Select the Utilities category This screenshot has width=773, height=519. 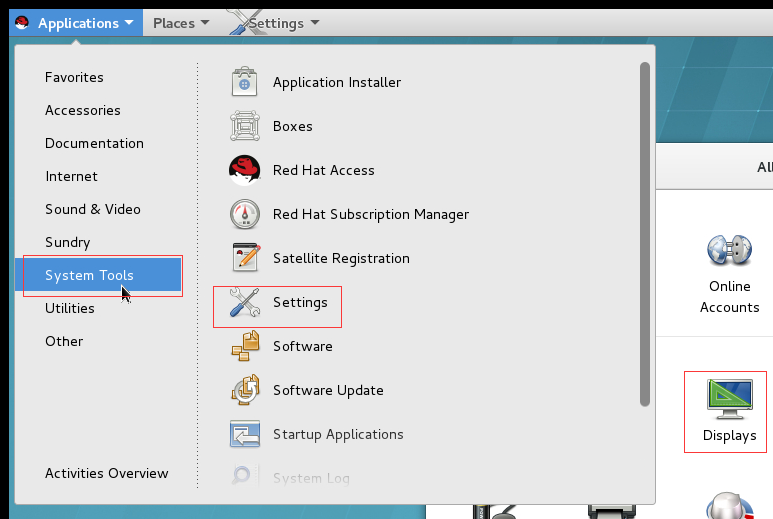70,309
